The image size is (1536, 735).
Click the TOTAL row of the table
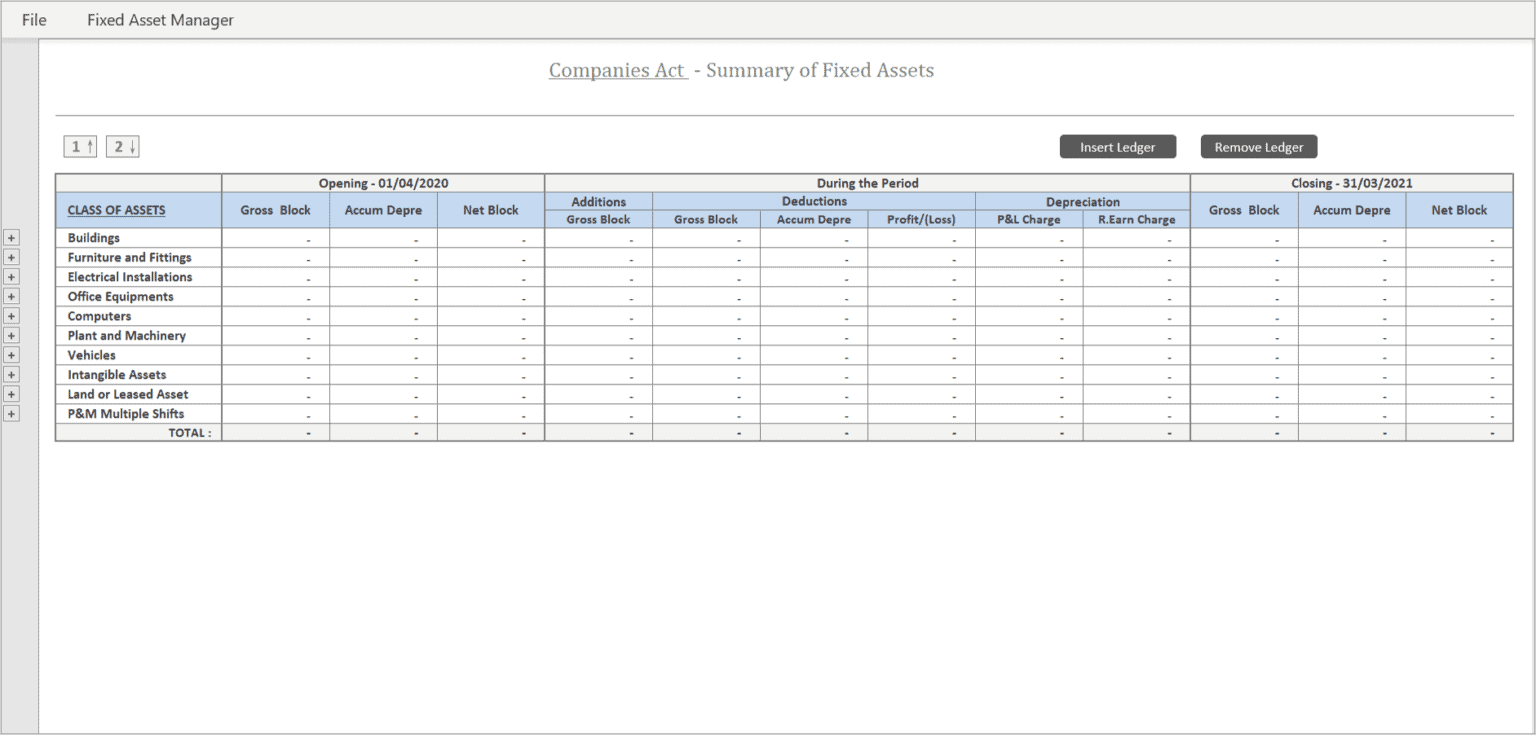tap(192, 432)
